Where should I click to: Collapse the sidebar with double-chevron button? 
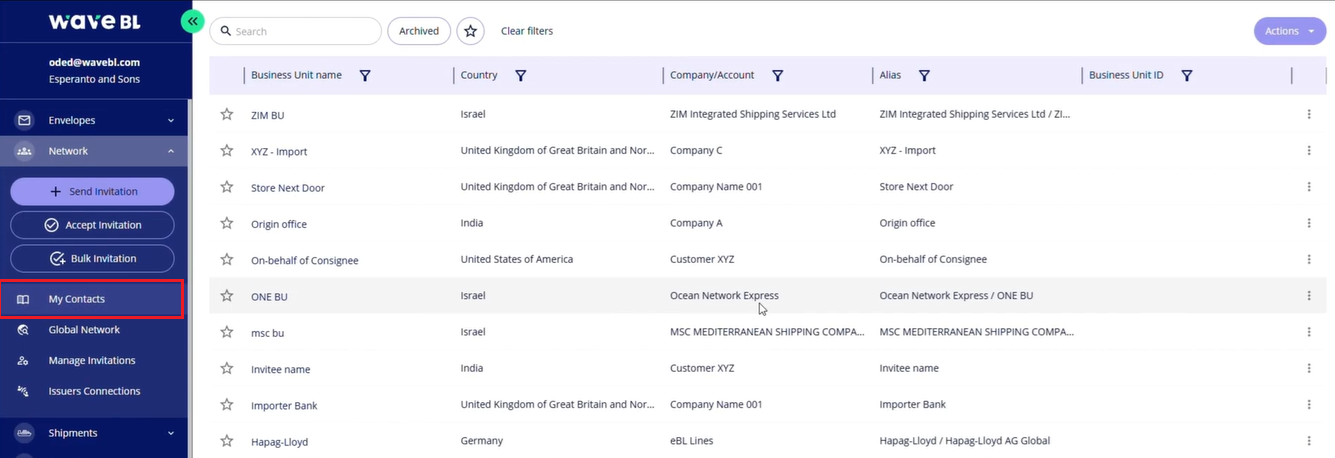[192, 20]
